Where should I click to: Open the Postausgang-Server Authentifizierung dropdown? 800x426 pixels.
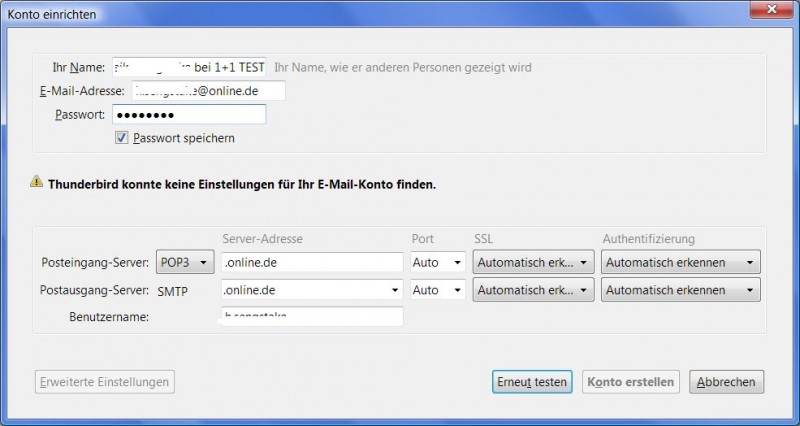[x=680, y=290]
